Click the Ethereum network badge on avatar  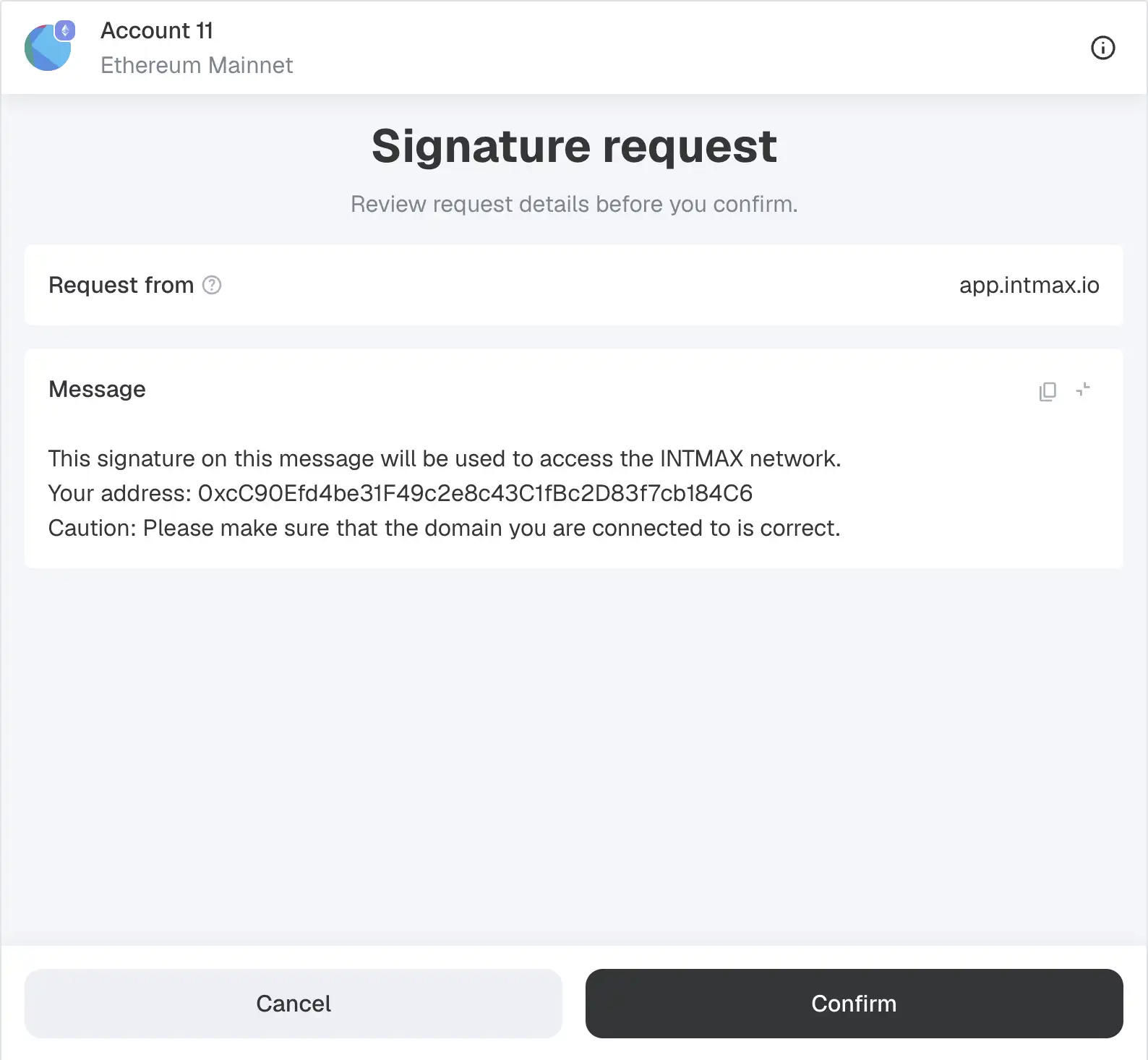pos(65,30)
